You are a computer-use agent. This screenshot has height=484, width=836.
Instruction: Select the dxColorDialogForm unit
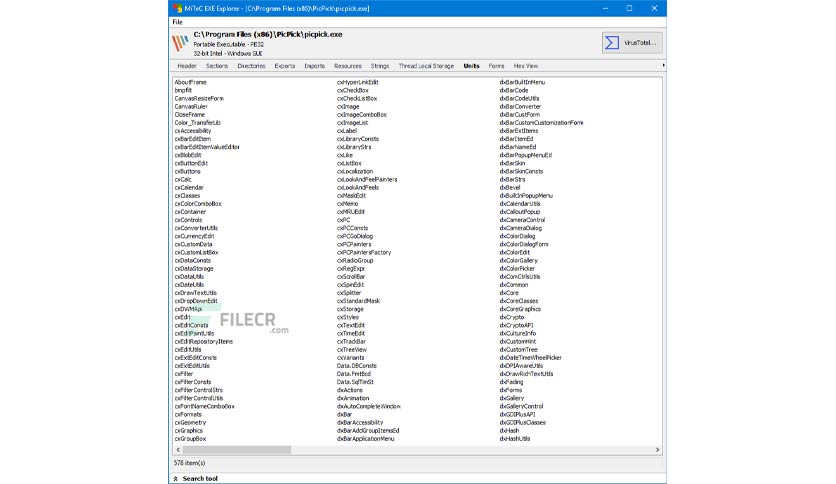tap(524, 244)
